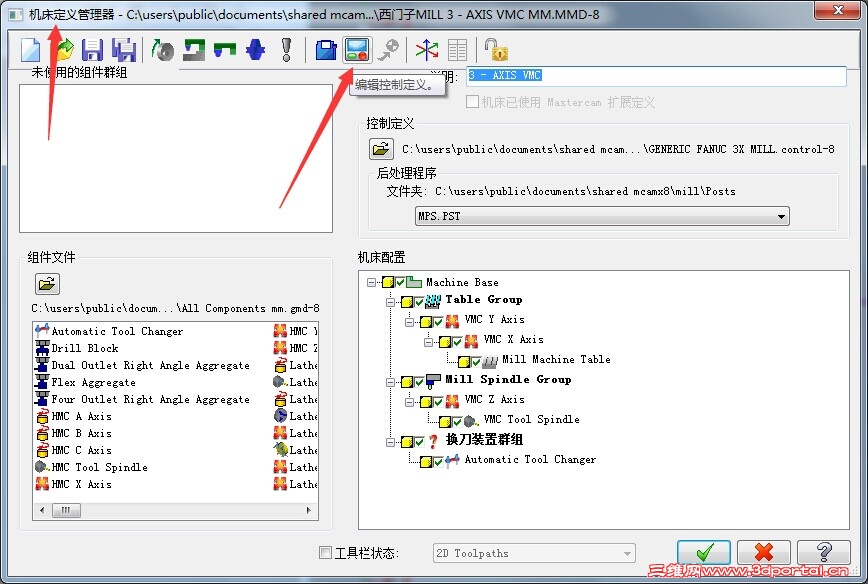Select Four Outlet Right Angle Aggregate component
This screenshot has width=868, height=584.
click(142, 399)
